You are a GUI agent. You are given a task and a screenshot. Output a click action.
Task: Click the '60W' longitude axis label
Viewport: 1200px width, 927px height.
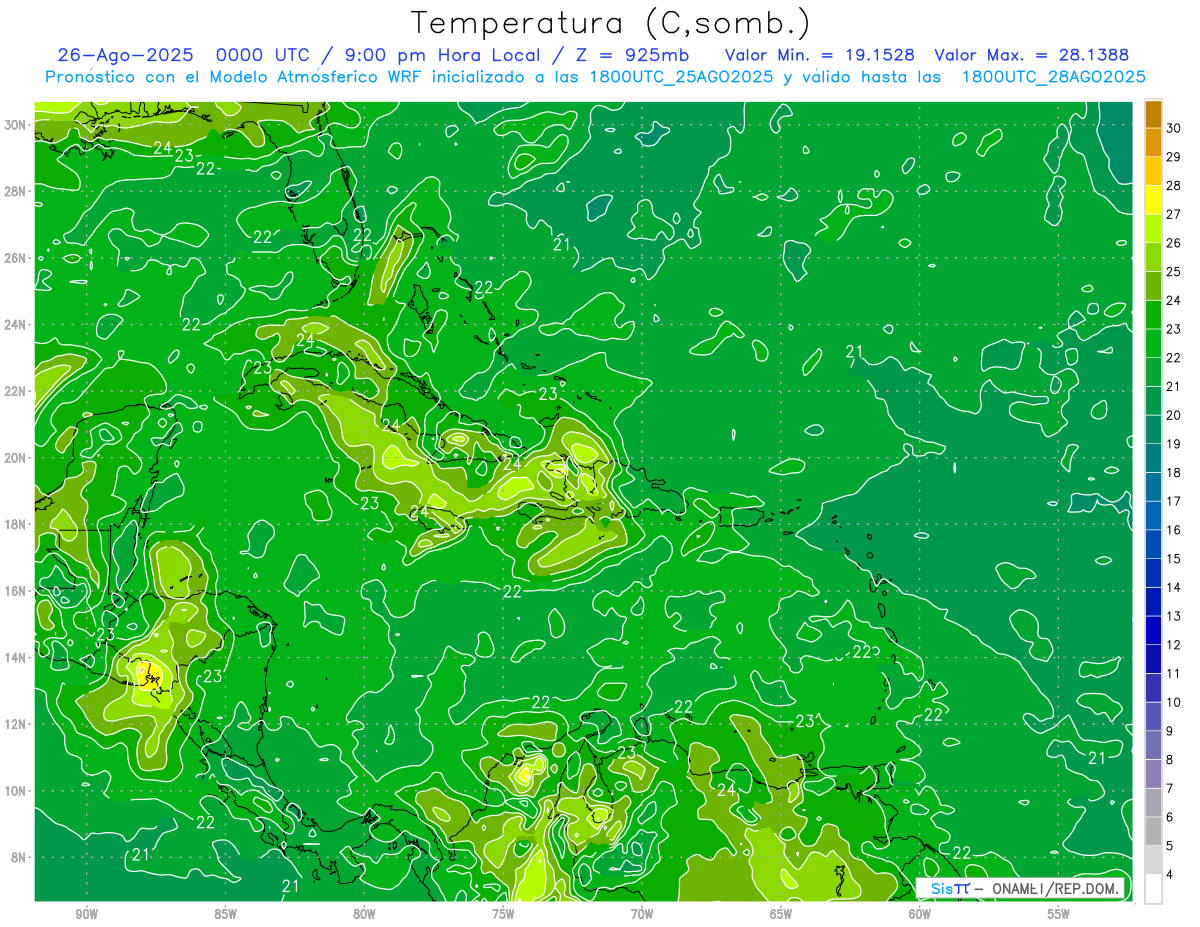[x=920, y=914]
